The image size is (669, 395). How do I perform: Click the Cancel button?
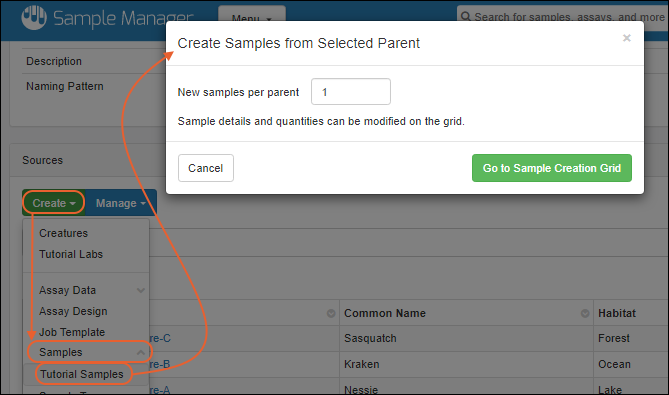(x=206, y=168)
